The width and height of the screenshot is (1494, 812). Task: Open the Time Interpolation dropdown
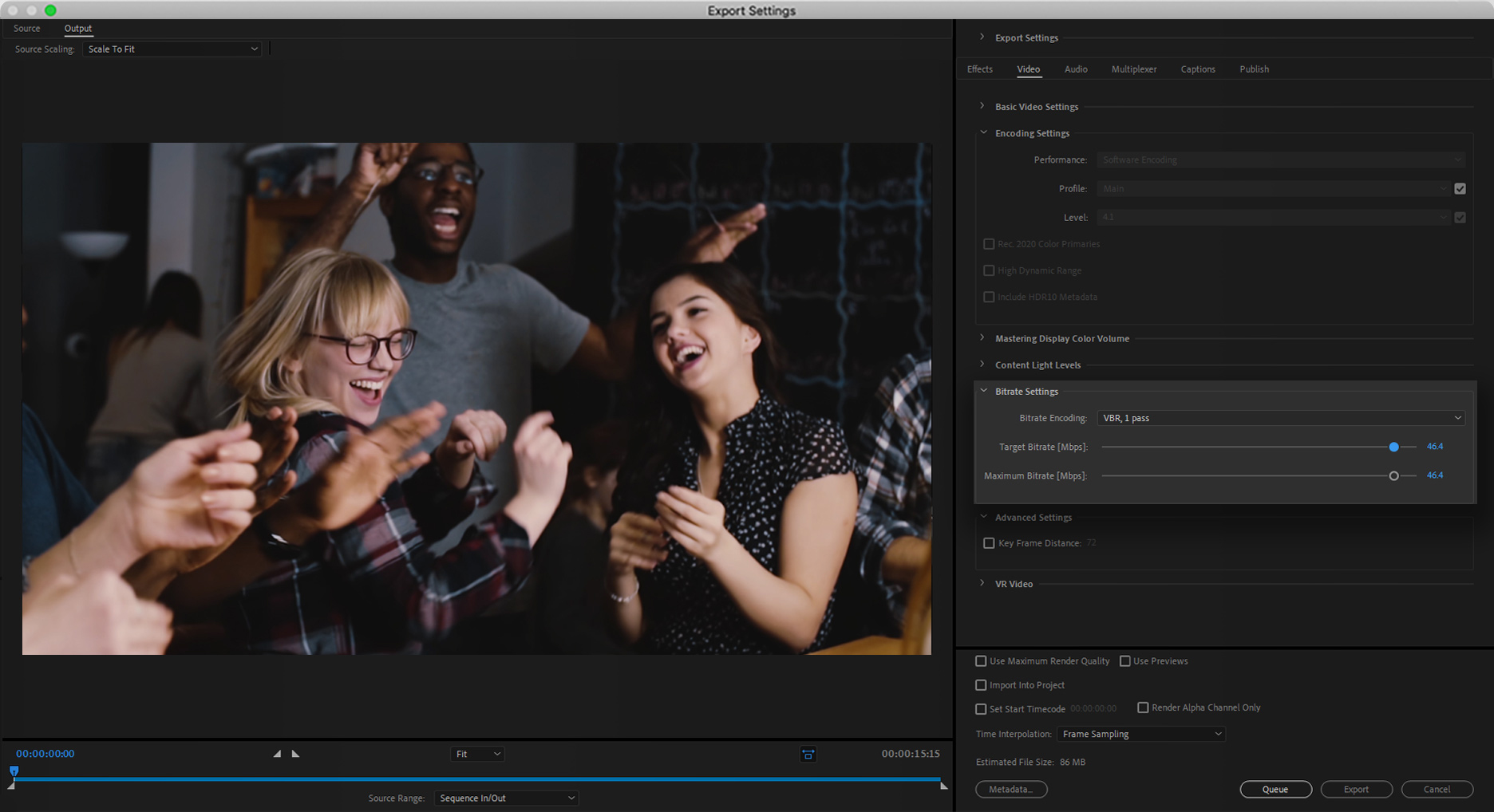tap(1140, 734)
